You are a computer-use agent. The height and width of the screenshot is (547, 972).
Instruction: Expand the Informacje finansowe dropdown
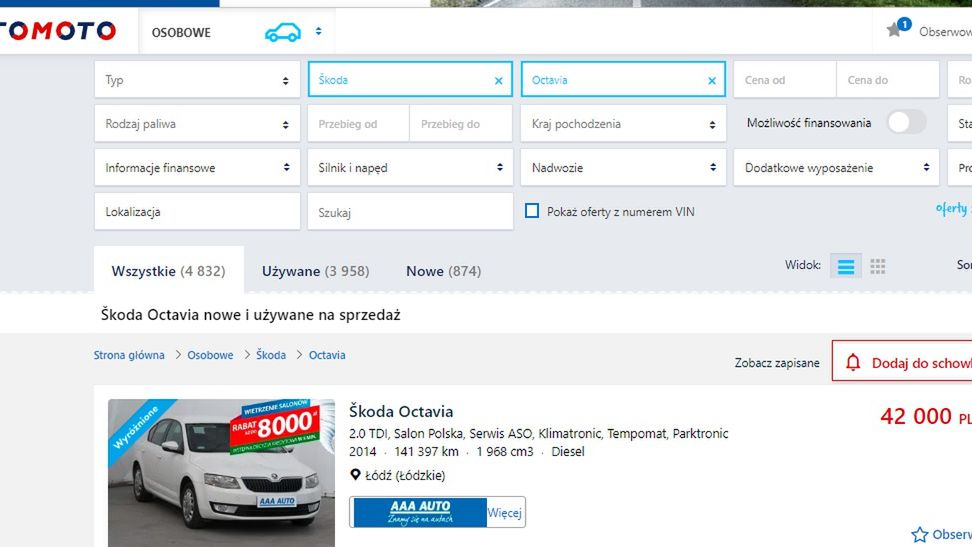(197, 167)
